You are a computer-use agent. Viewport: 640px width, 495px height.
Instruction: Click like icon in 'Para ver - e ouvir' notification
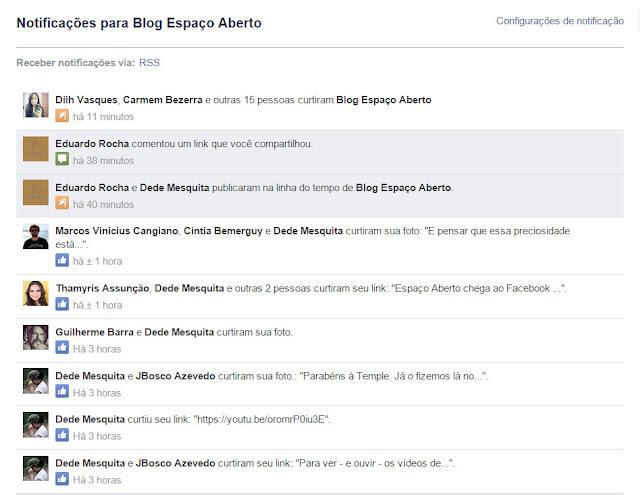click(62, 479)
